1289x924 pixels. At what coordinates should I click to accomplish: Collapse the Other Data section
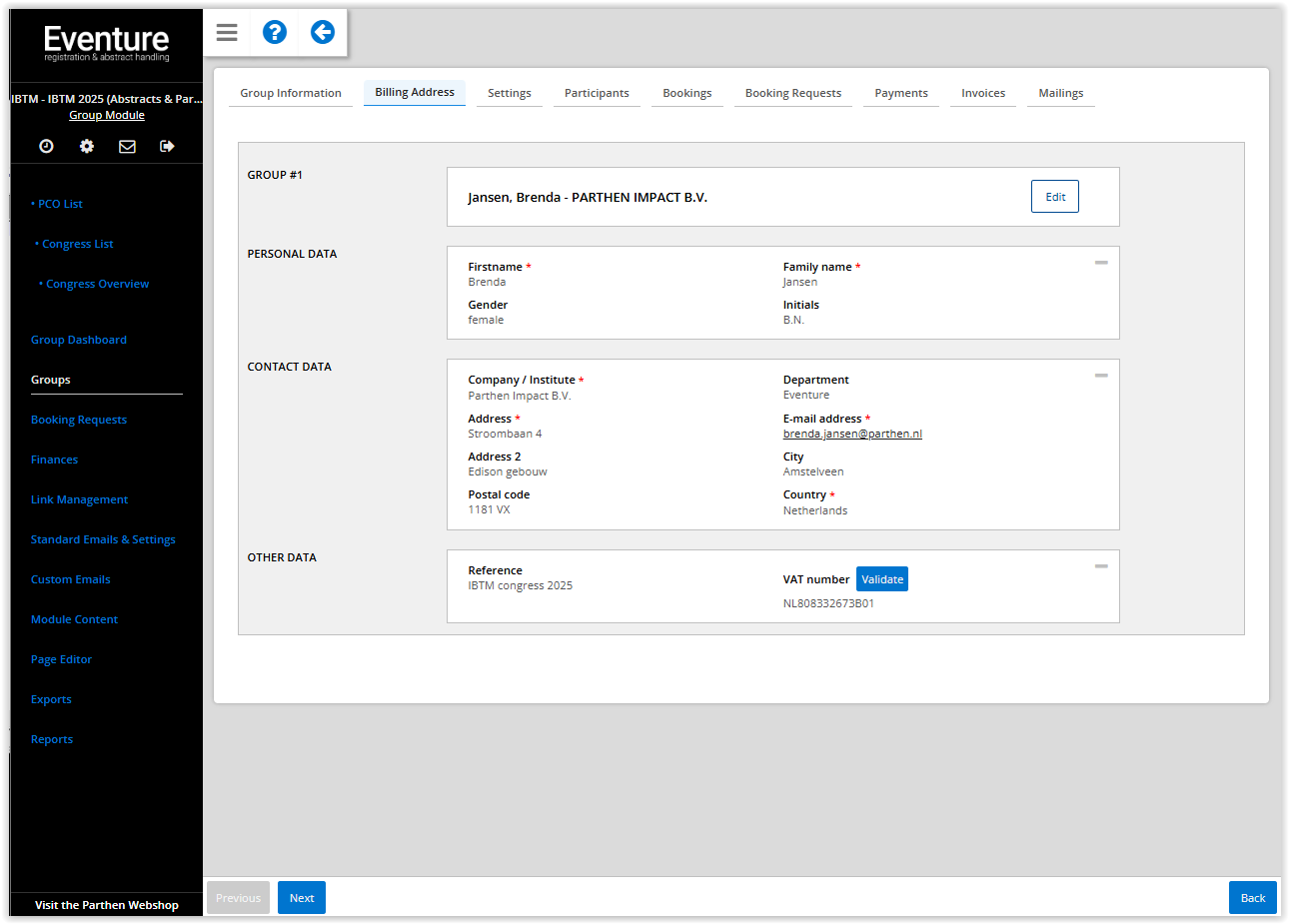(1101, 566)
